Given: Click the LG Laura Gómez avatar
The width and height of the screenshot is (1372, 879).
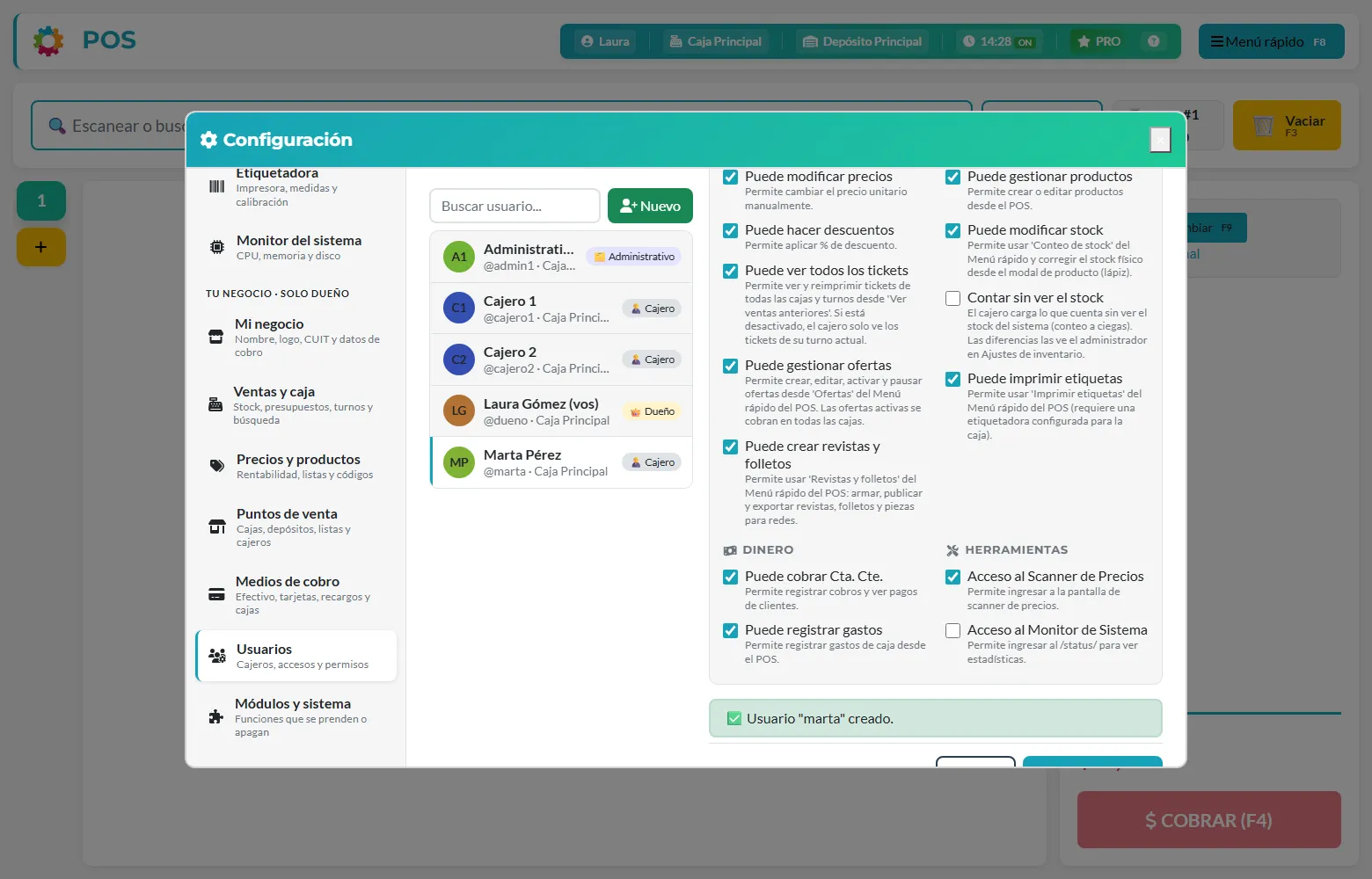Looking at the screenshot, I should 459,410.
